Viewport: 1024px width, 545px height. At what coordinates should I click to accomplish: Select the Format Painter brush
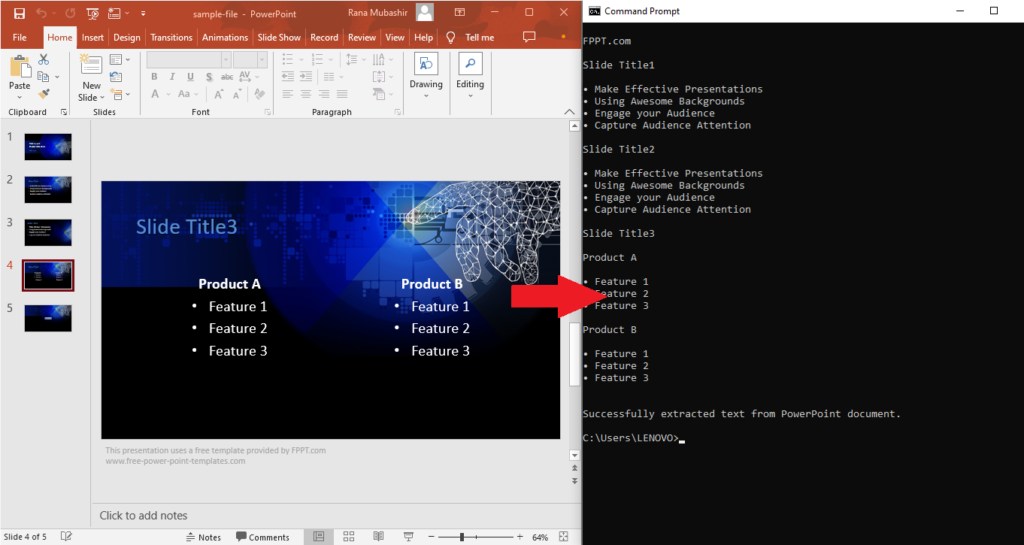pyautogui.click(x=44, y=93)
